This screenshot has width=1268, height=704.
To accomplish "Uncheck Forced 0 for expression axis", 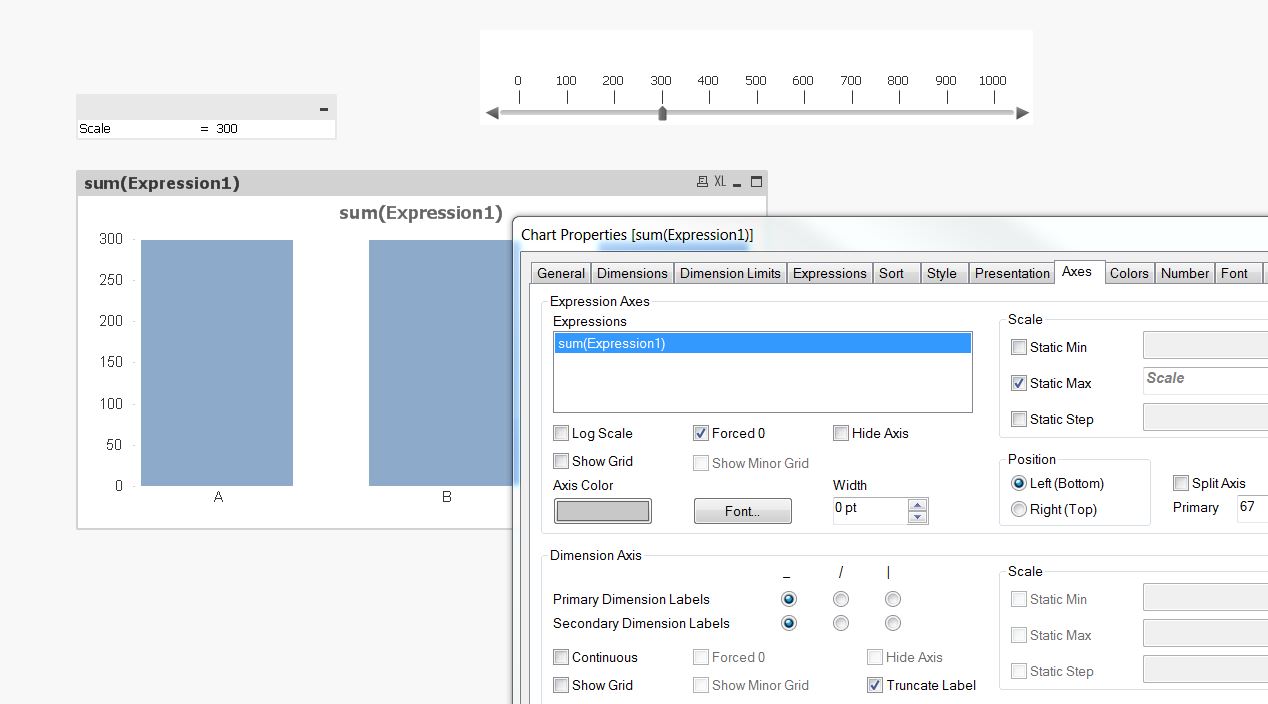I will [701, 433].
